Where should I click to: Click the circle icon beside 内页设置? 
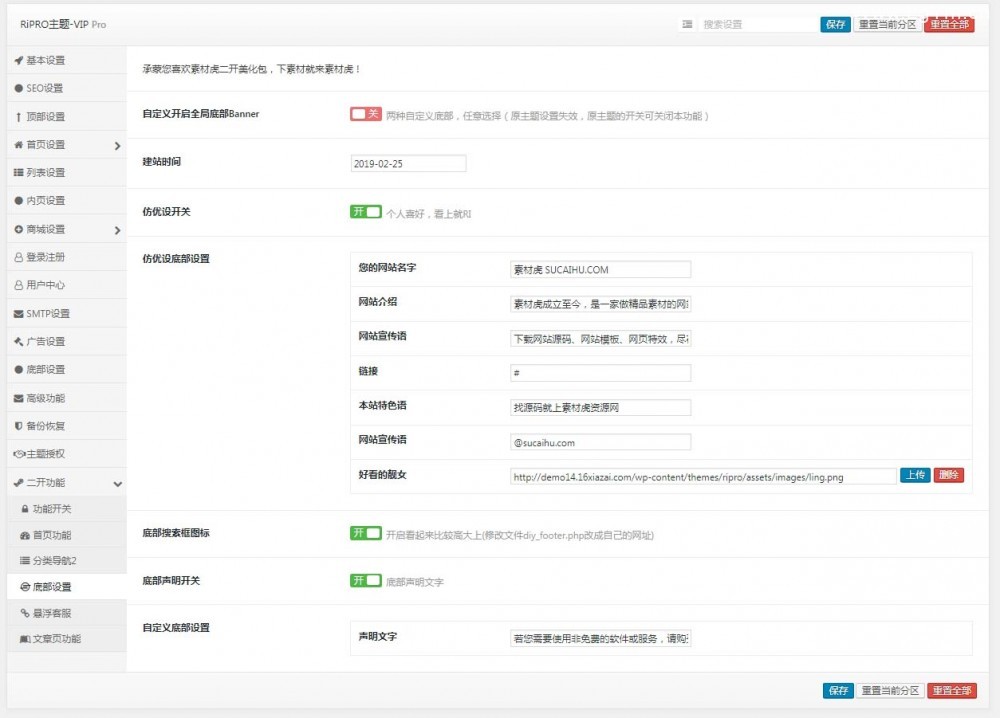(18, 201)
